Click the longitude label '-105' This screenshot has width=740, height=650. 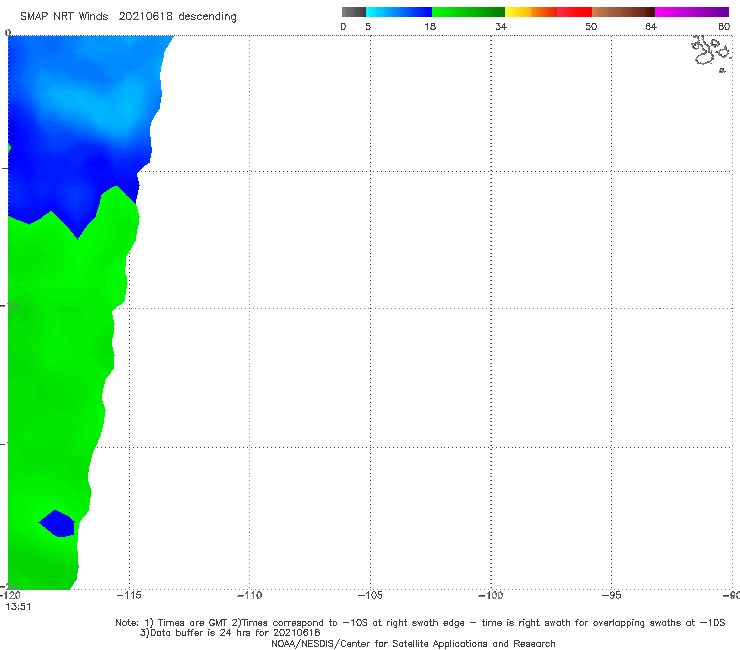[370, 595]
